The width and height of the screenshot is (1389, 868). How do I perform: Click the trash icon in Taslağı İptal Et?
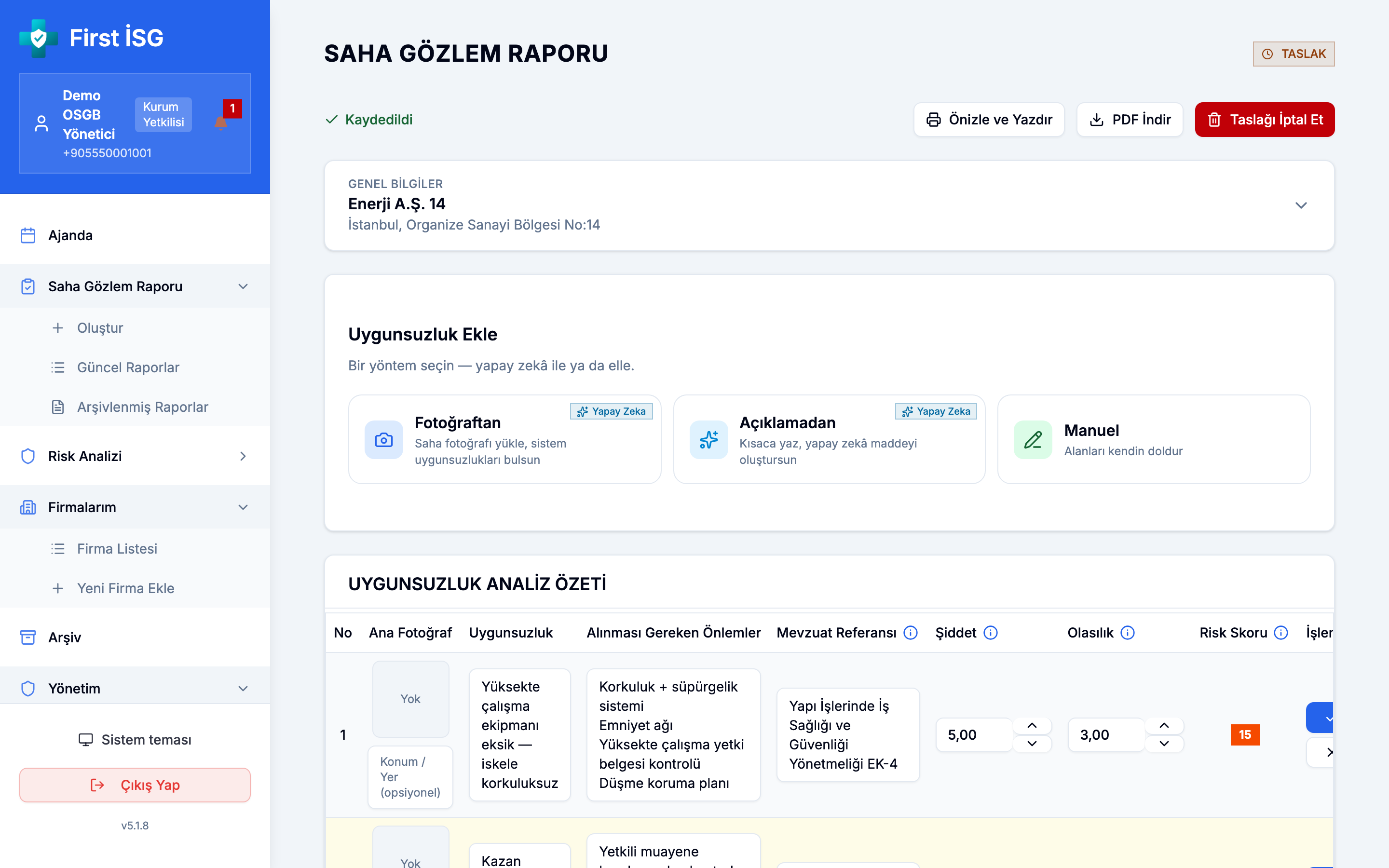point(1214,120)
